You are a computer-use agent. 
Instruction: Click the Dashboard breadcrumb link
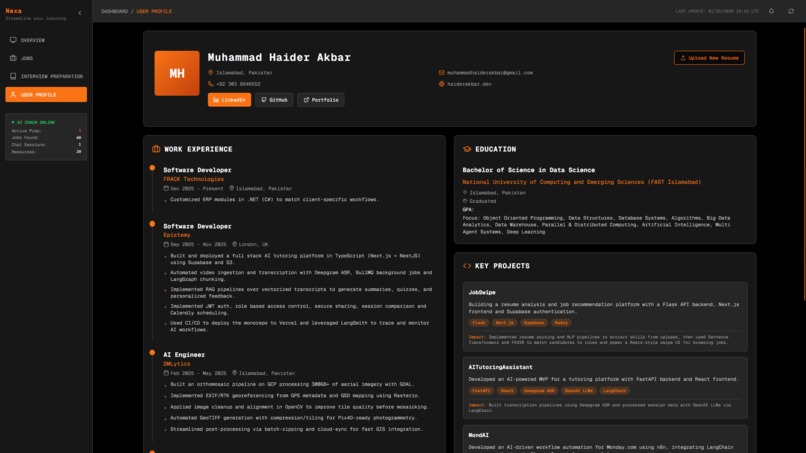tap(115, 11)
